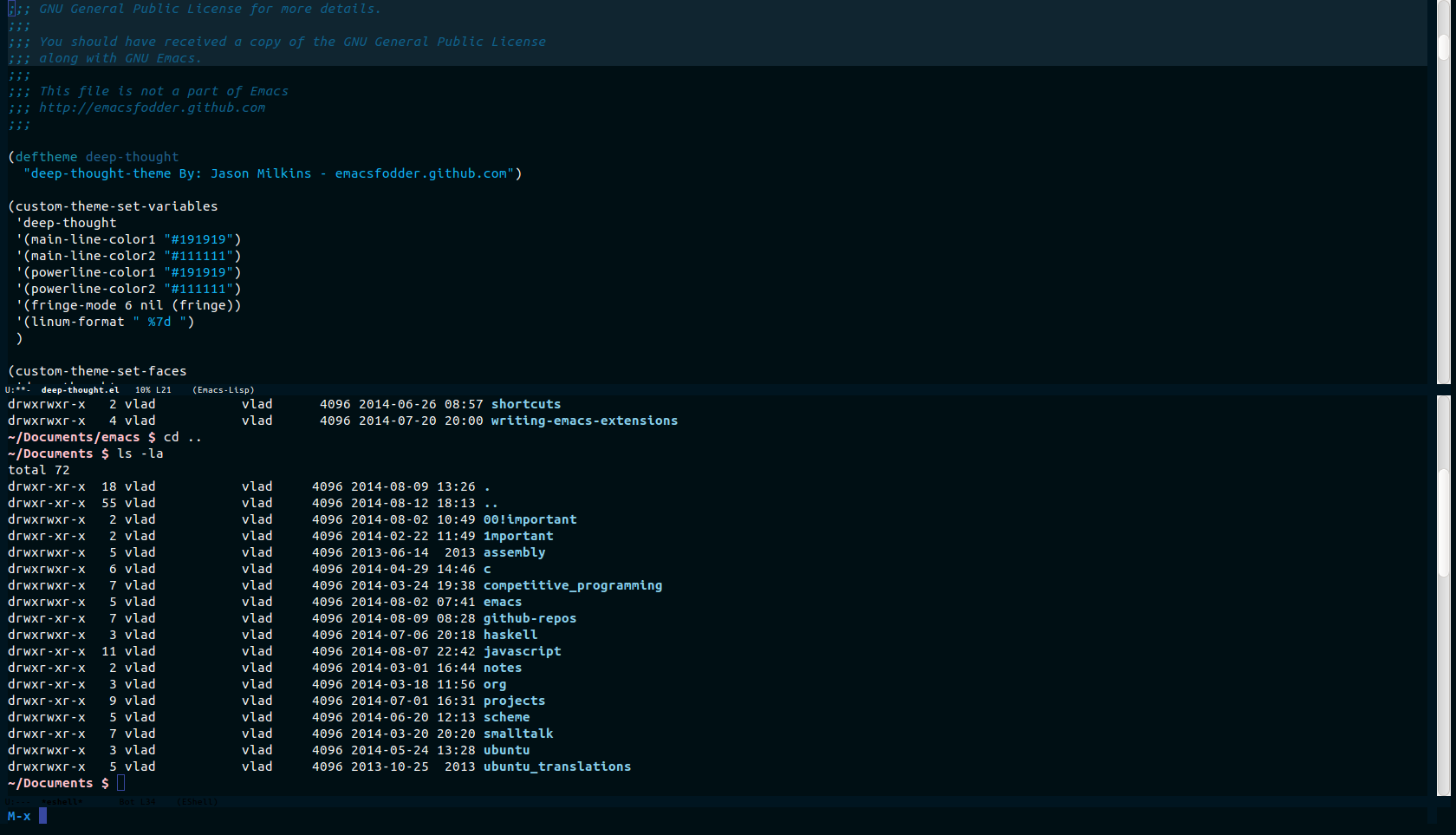Click the ubuntu_translations directory entry
The height and width of the screenshot is (835, 1456).
pos(556,767)
